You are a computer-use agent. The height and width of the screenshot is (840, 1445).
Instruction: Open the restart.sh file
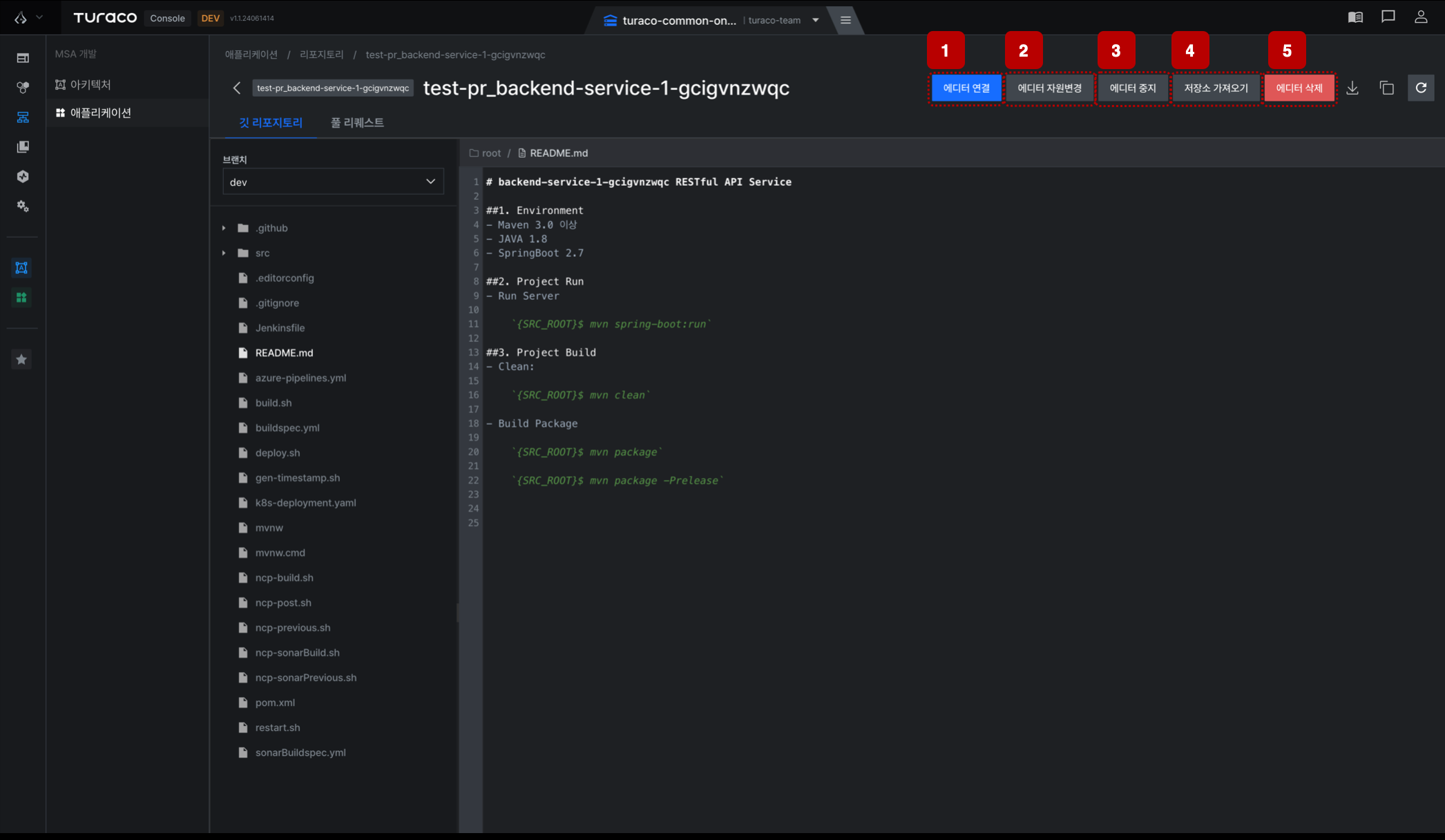[x=278, y=727]
